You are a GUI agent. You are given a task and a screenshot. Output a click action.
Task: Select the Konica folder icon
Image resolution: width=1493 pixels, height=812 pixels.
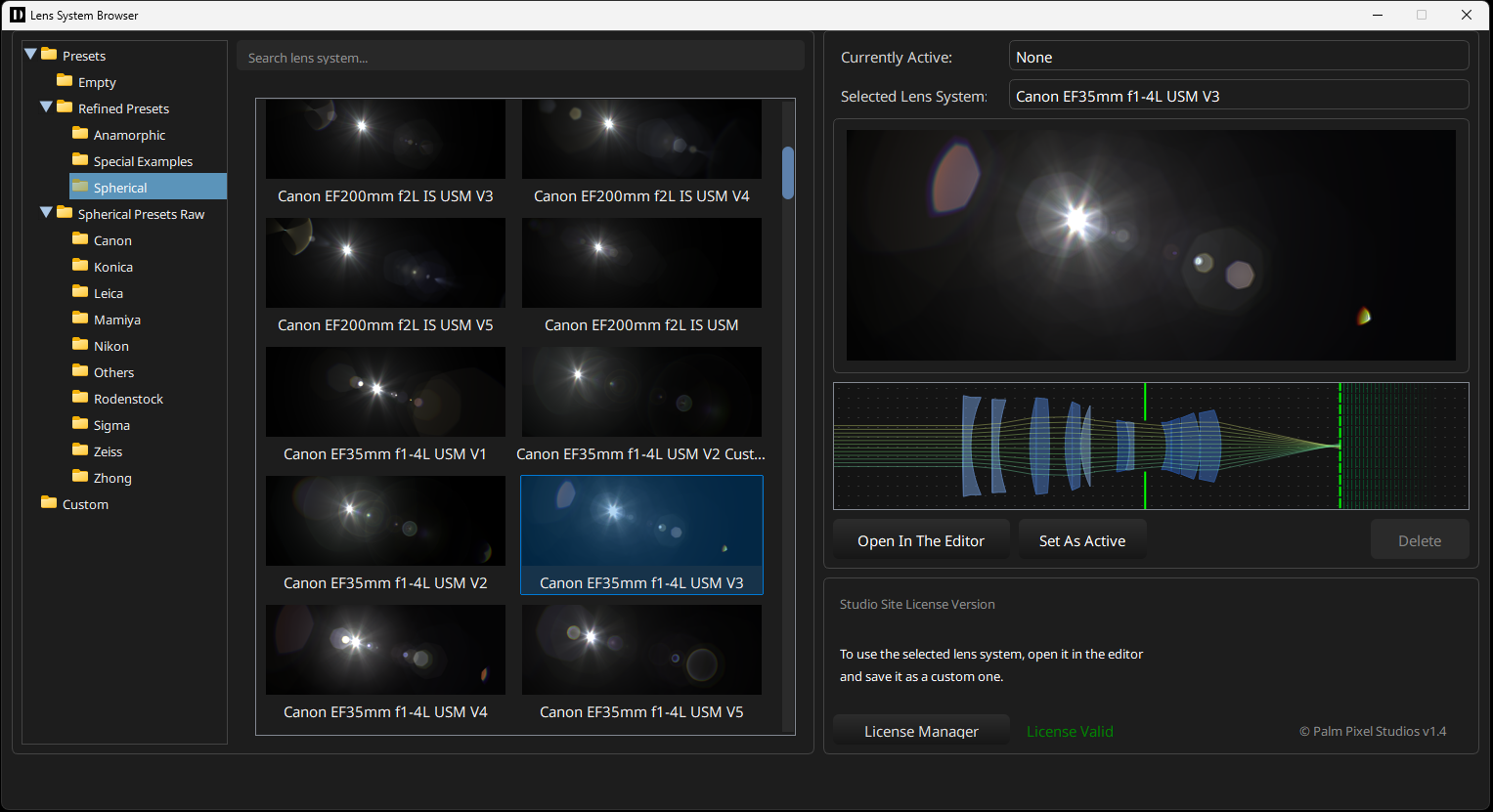click(x=82, y=266)
